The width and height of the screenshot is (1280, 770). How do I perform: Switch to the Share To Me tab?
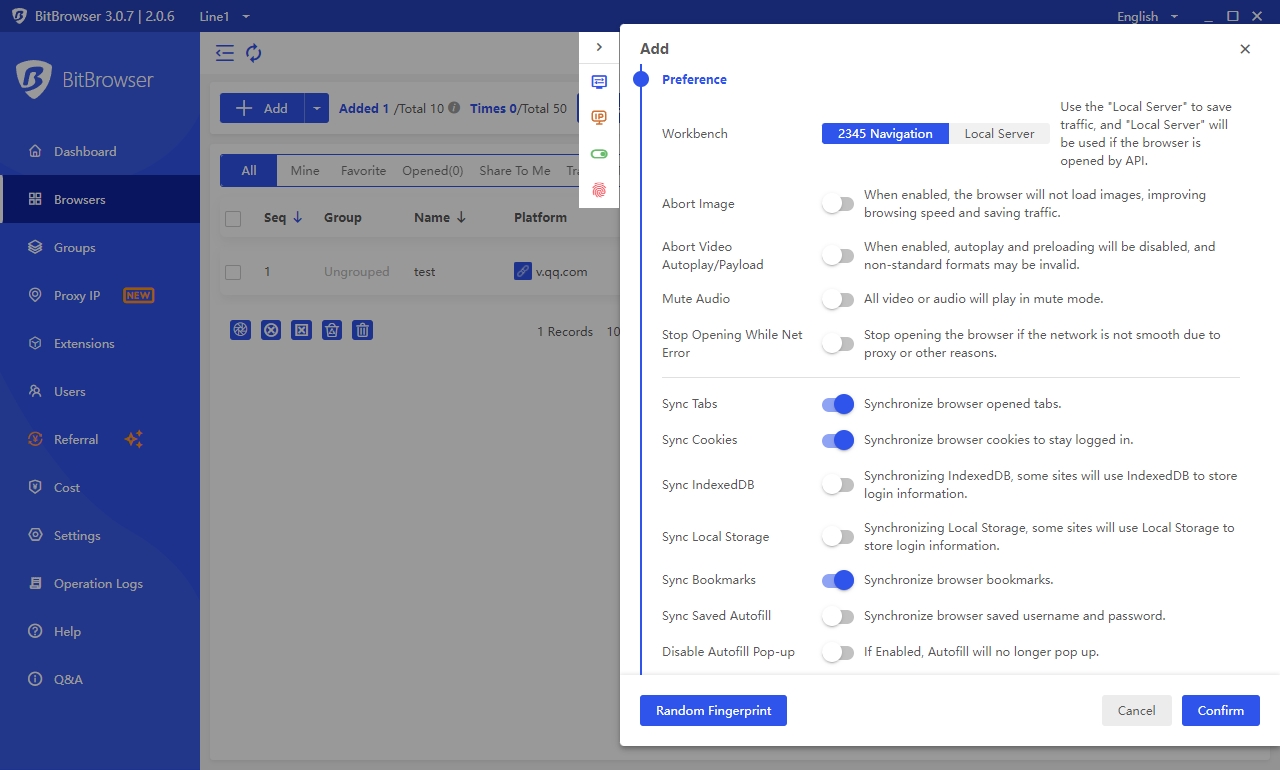[515, 171]
